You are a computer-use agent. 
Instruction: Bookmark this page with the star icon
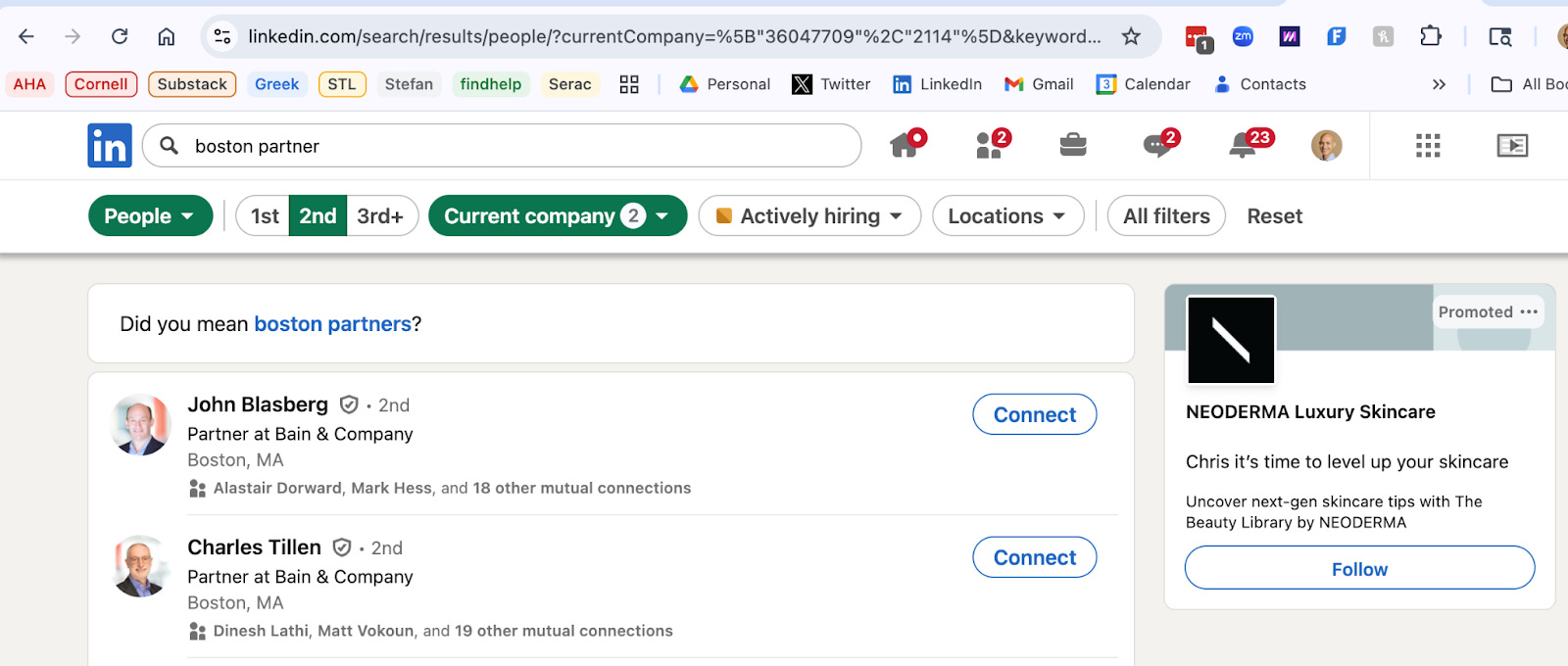coord(1131,36)
